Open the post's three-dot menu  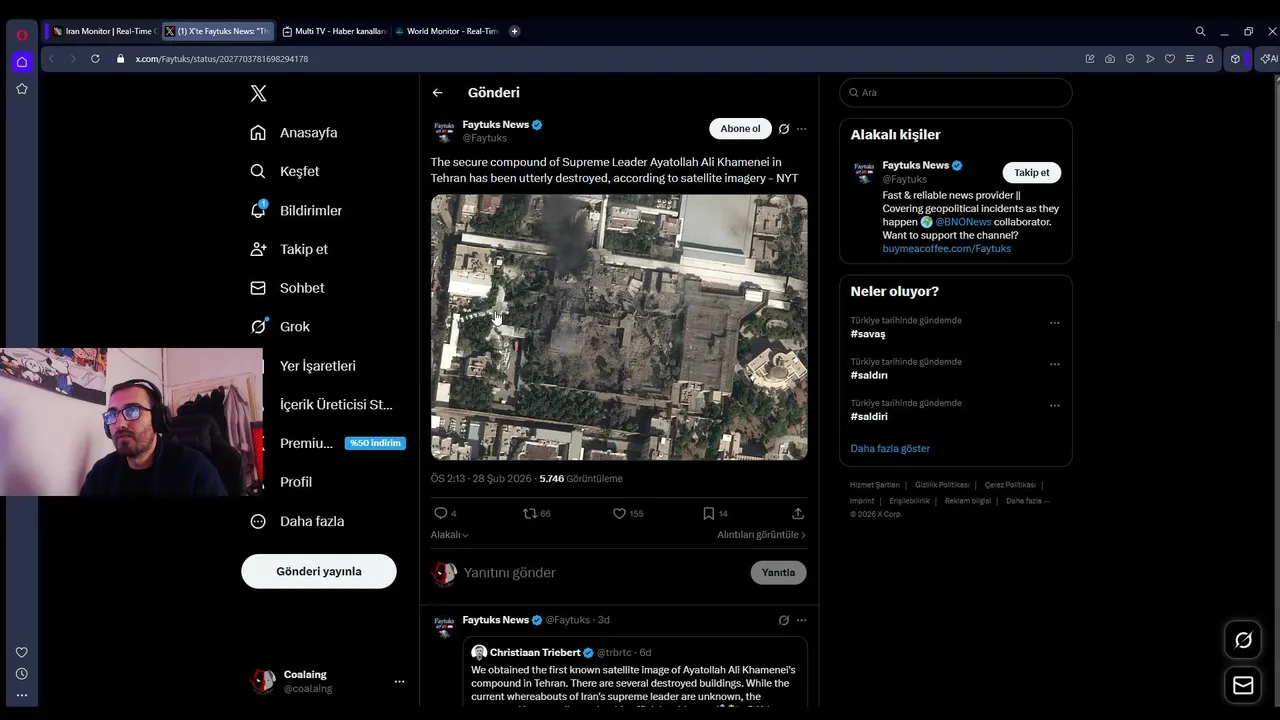point(801,129)
